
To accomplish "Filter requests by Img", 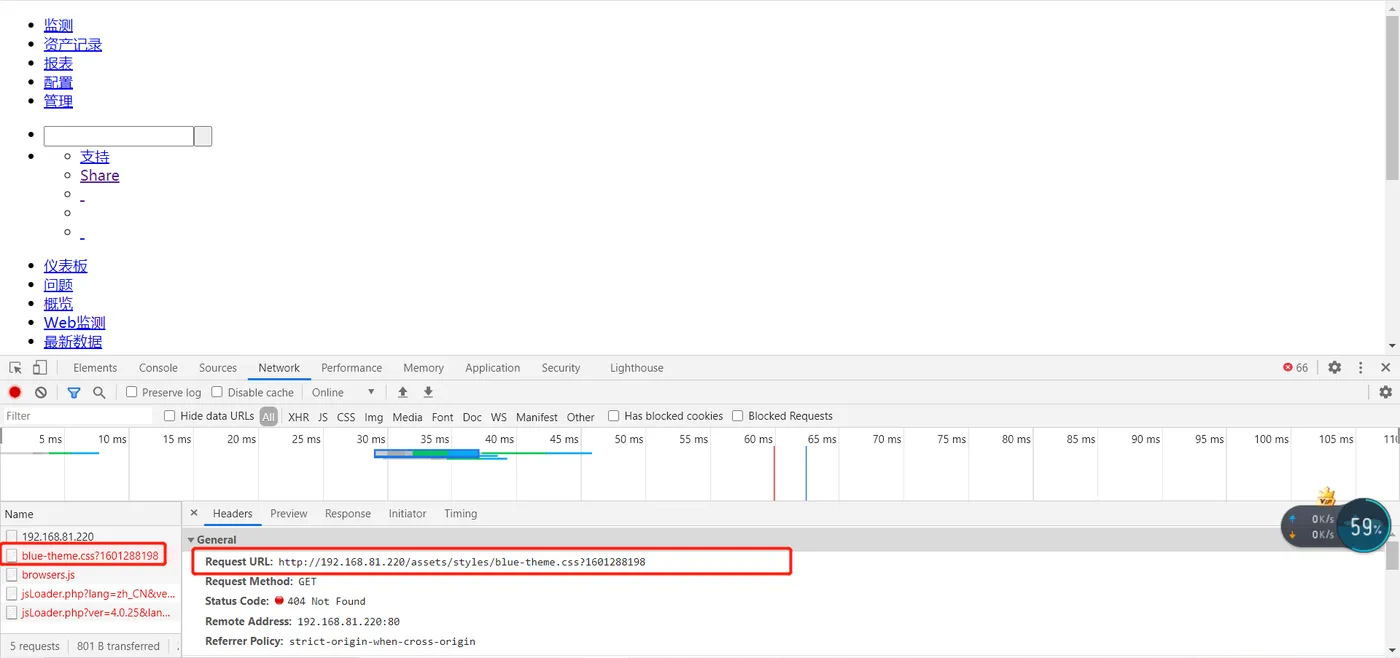I will coord(374,417).
